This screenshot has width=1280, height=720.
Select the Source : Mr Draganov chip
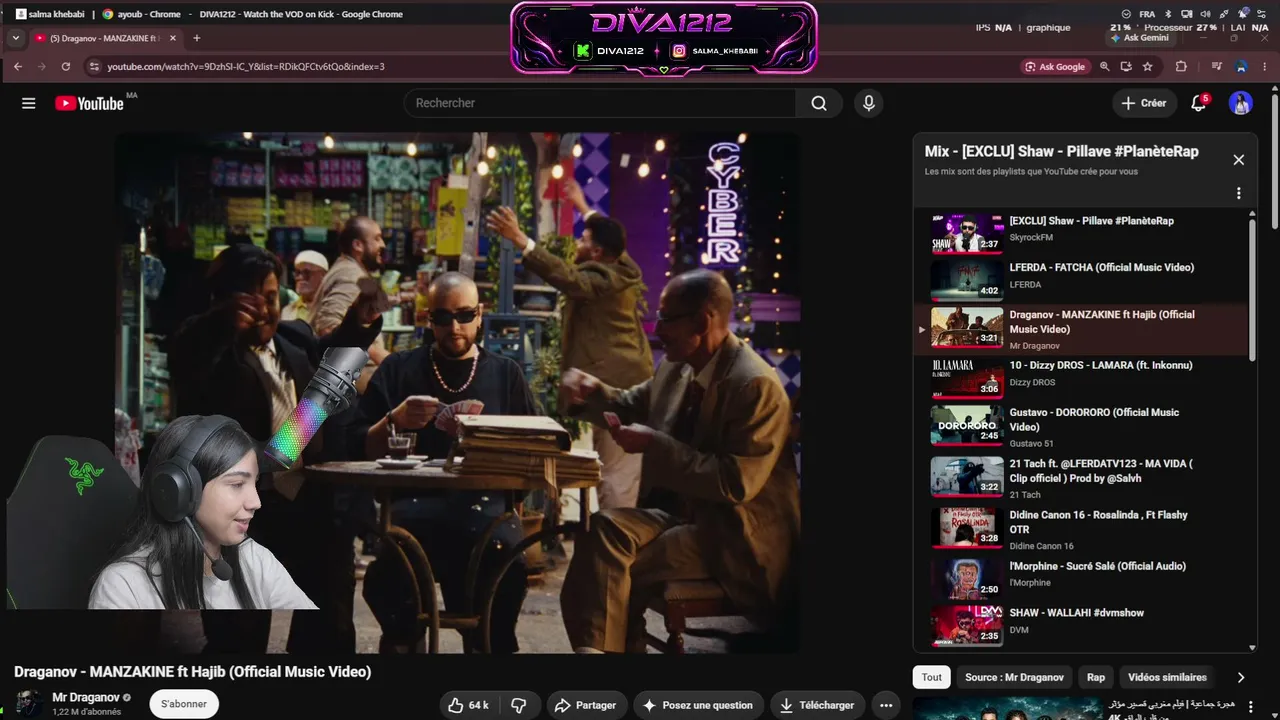pos(1014,677)
